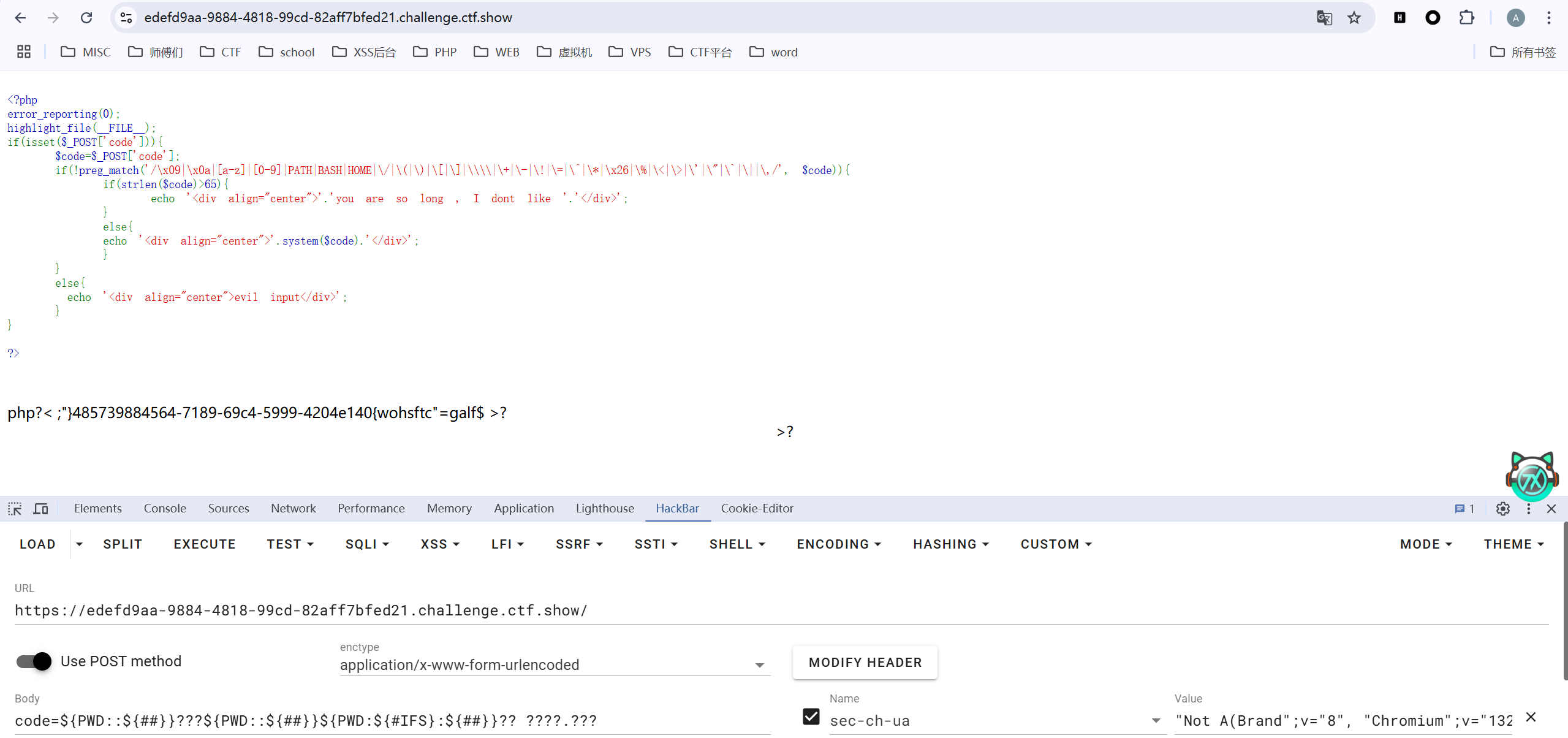Toggle the device toolbar icon

pyautogui.click(x=41, y=509)
